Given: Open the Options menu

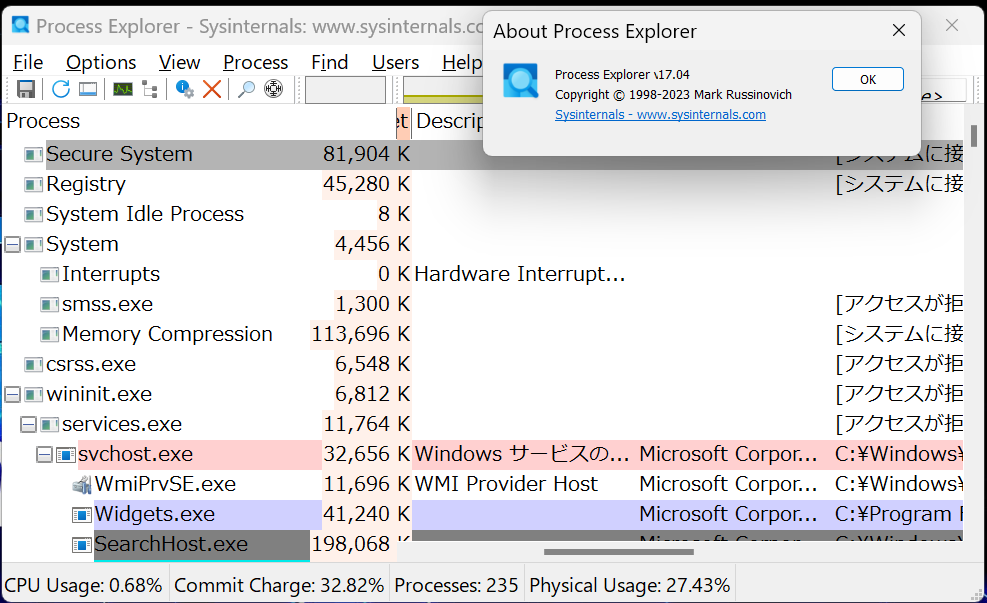Looking at the screenshot, I should 100,62.
